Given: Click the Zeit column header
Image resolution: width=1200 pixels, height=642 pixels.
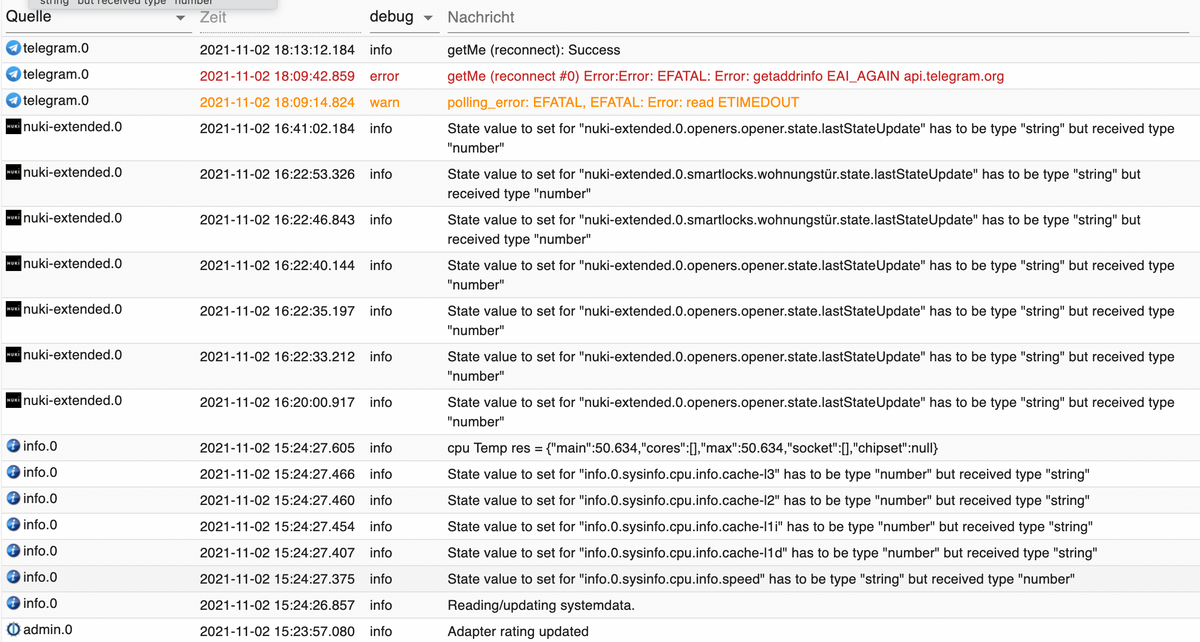Looking at the screenshot, I should pos(213,17).
